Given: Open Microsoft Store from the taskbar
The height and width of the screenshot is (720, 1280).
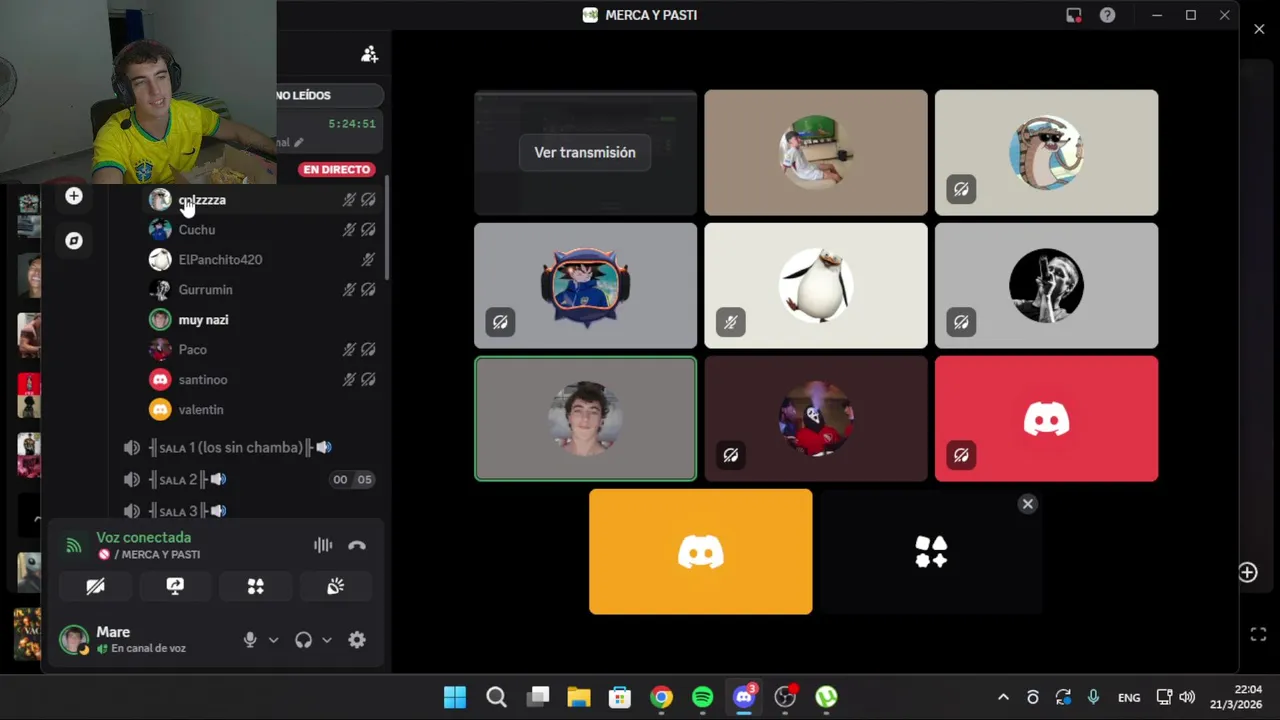Looking at the screenshot, I should pyautogui.click(x=620, y=697).
